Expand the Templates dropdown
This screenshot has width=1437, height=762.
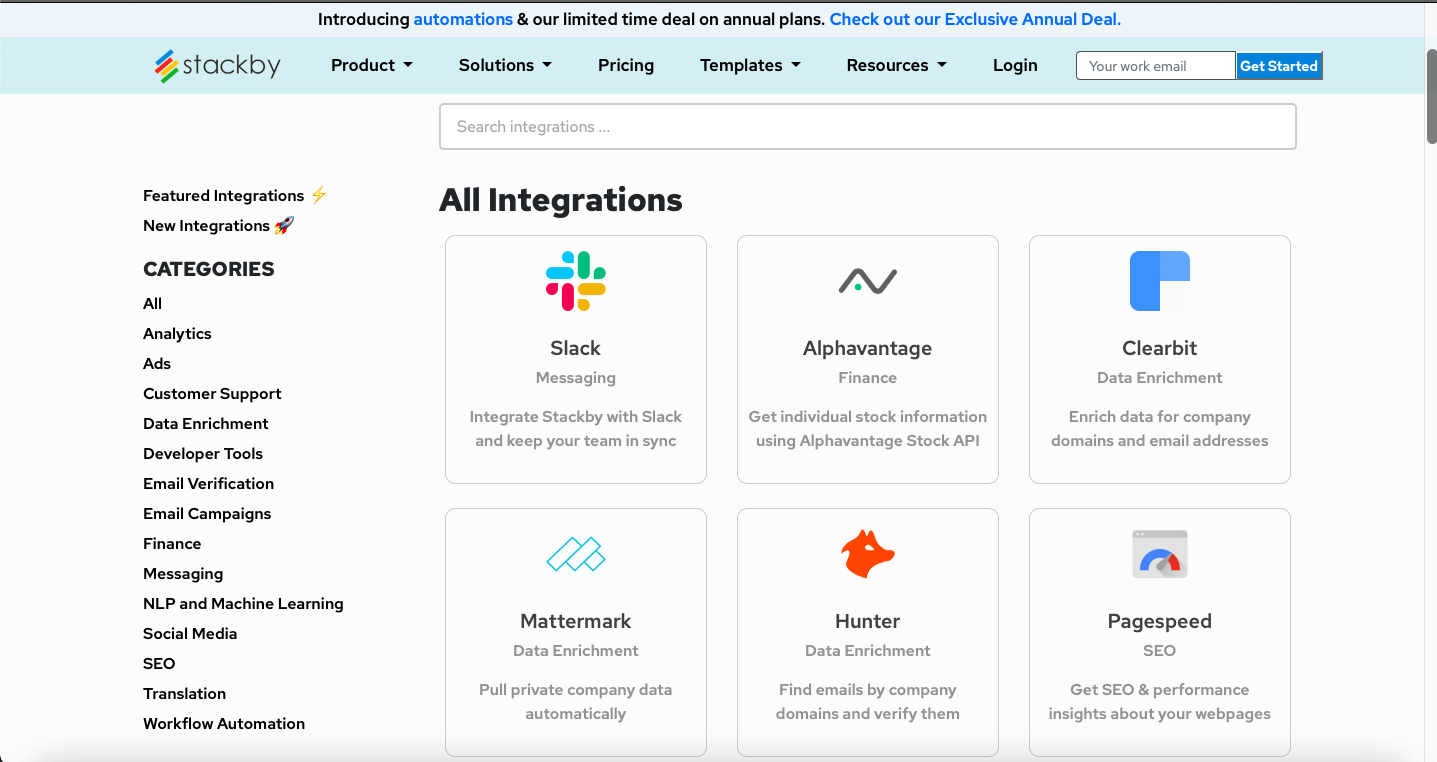tap(750, 65)
